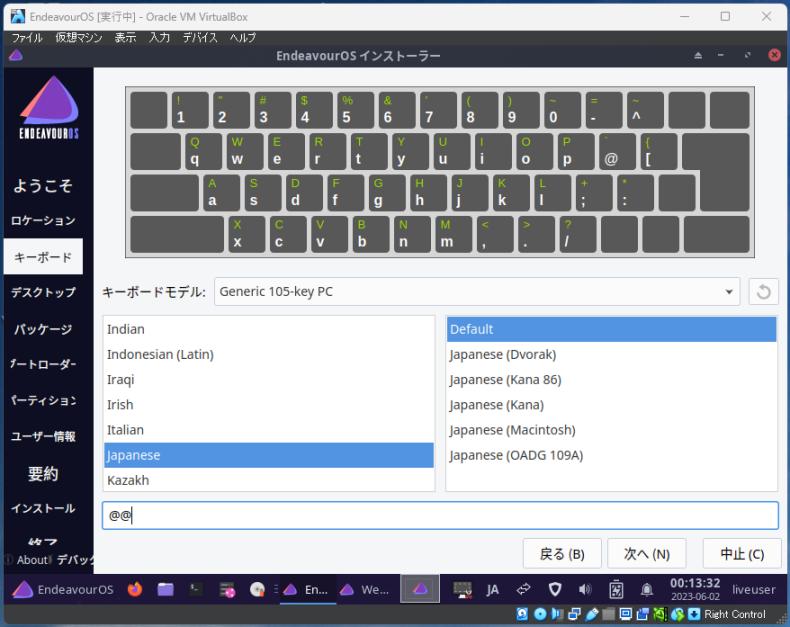Image resolution: width=790 pixels, height=627 pixels.
Task: Click the @ key on keyboard preview
Action: pos(618,152)
